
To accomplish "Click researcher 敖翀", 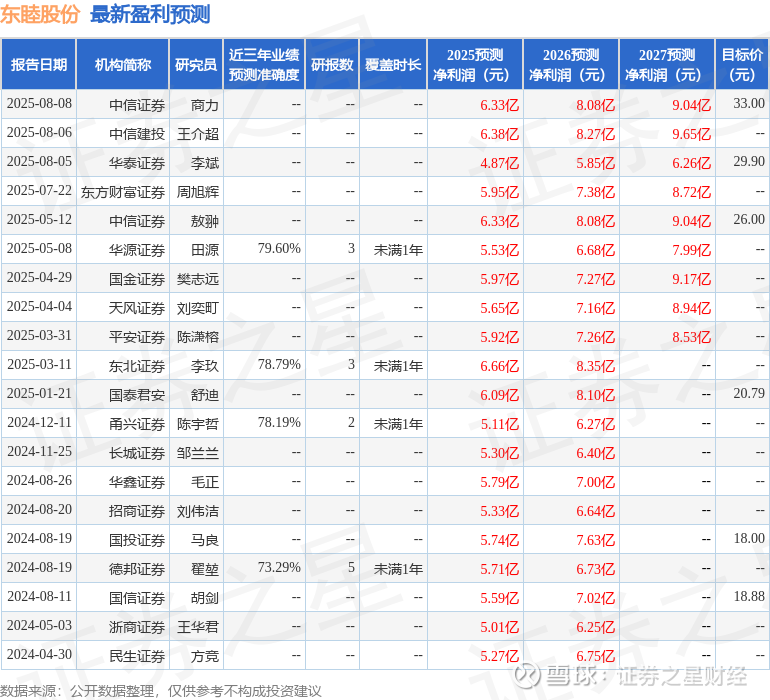I will (x=205, y=221).
